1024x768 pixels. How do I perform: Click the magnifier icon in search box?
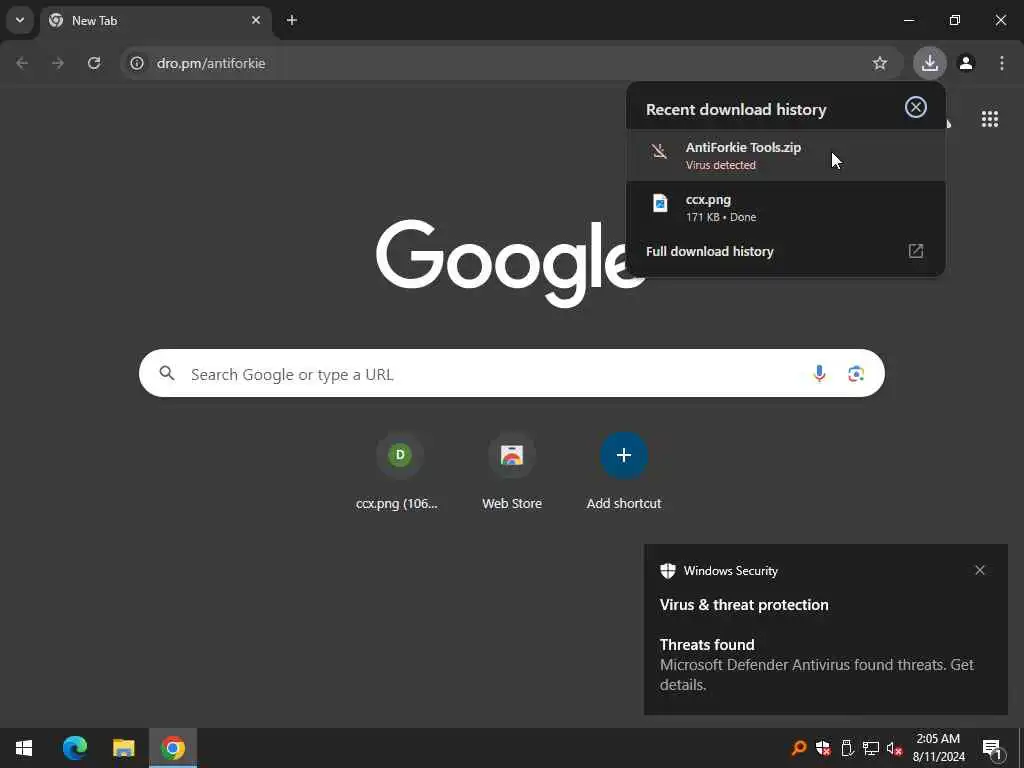pyautogui.click(x=167, y=374)
